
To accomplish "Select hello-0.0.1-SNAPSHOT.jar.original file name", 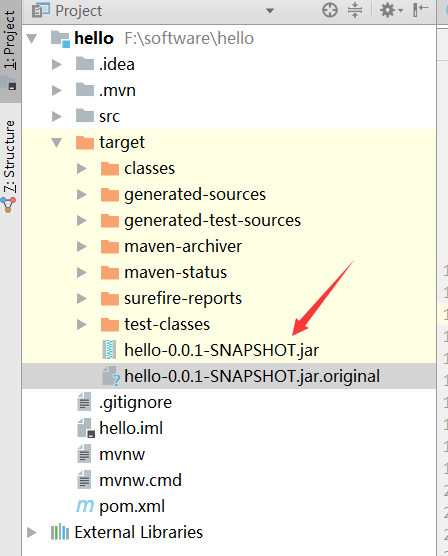I will tap(252, 377).
